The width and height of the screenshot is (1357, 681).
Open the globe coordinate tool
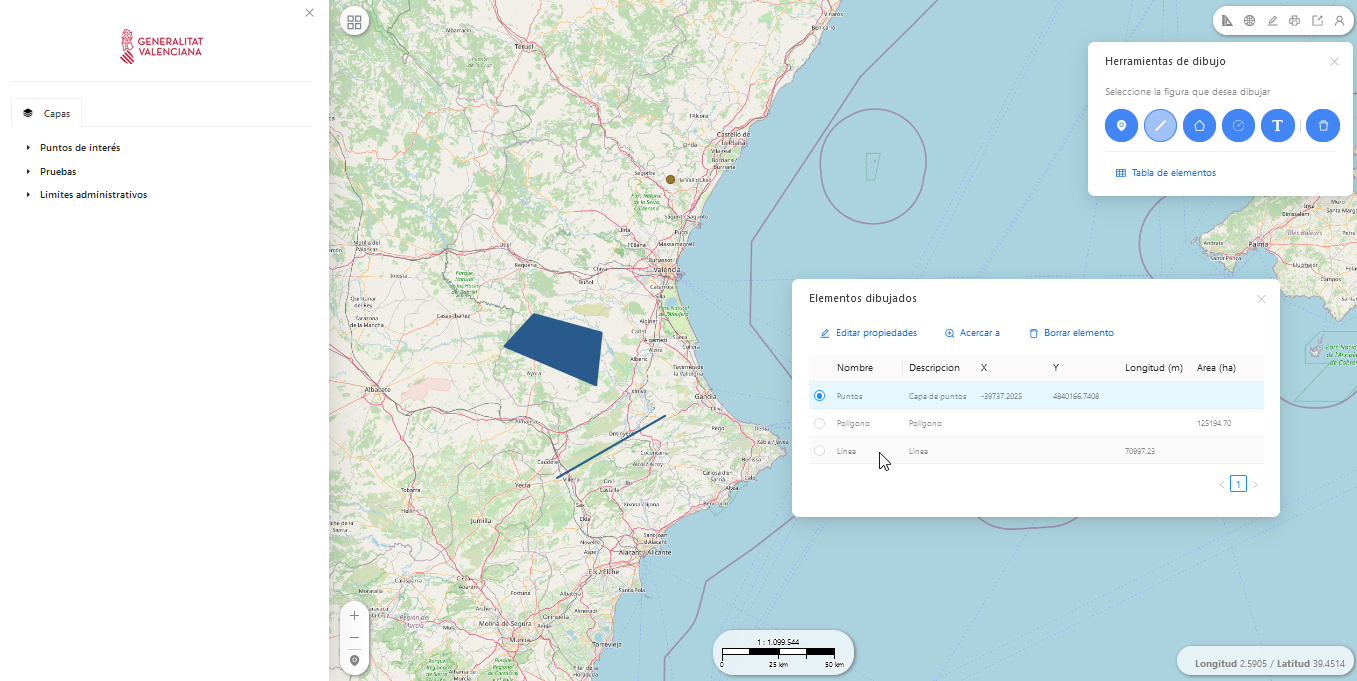(1250, 20)
